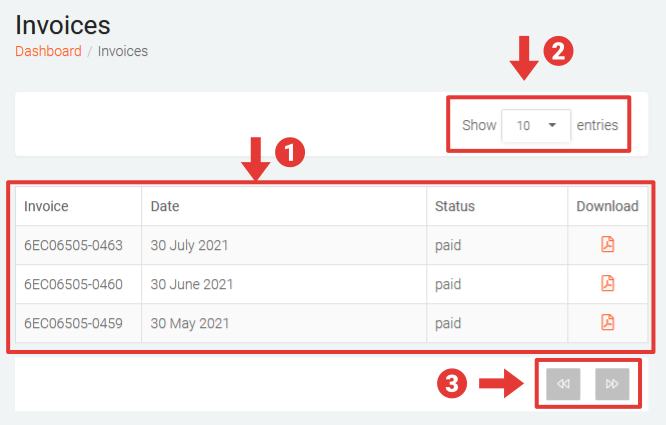This screenshot has height=425, width=666.
Task: Go to next page of invoices
Action: (x=612, y=384)
